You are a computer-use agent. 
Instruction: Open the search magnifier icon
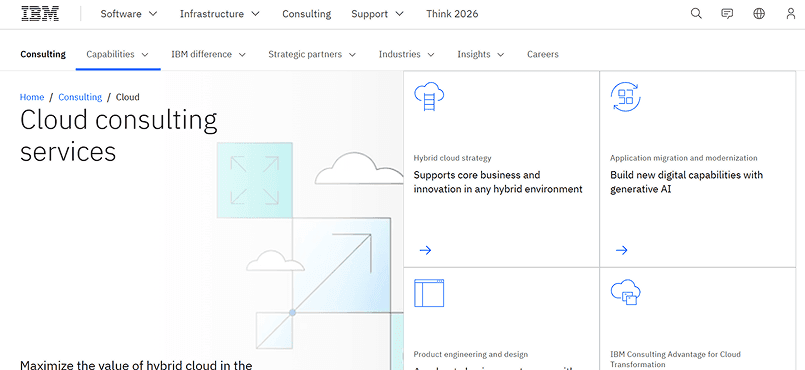coord(696,14)
